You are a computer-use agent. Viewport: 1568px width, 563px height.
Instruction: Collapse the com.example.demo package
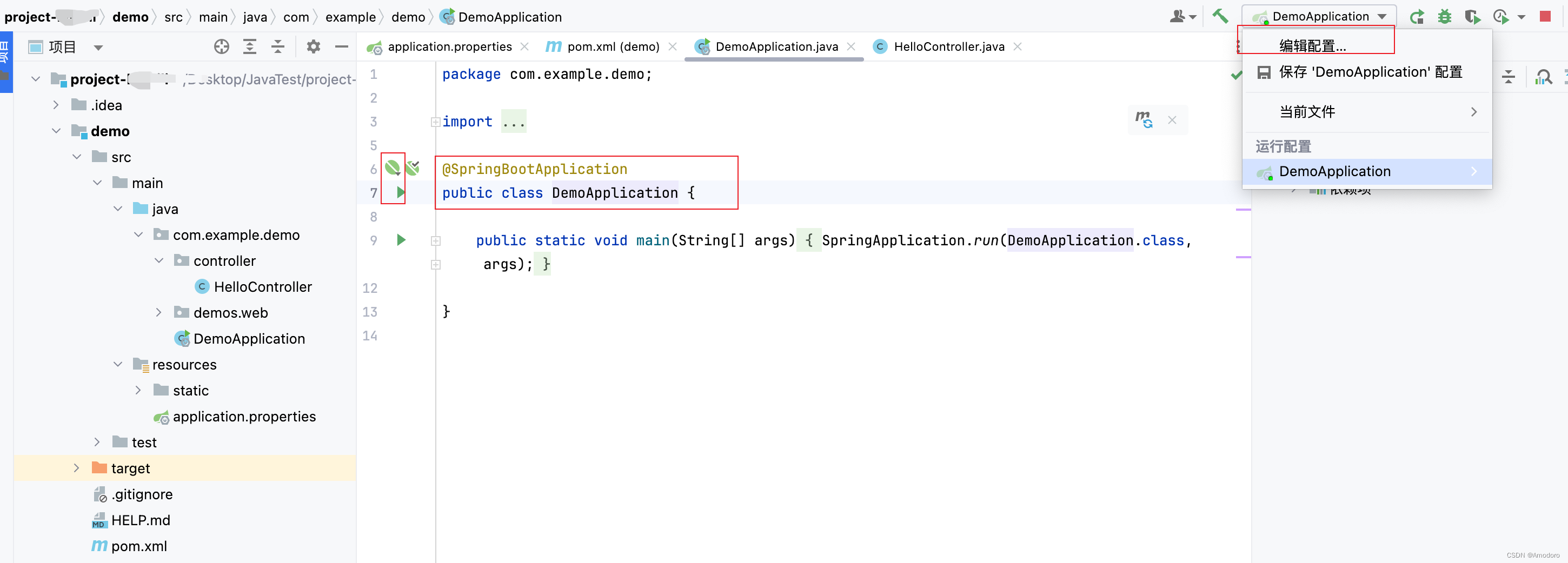[138, 234]
